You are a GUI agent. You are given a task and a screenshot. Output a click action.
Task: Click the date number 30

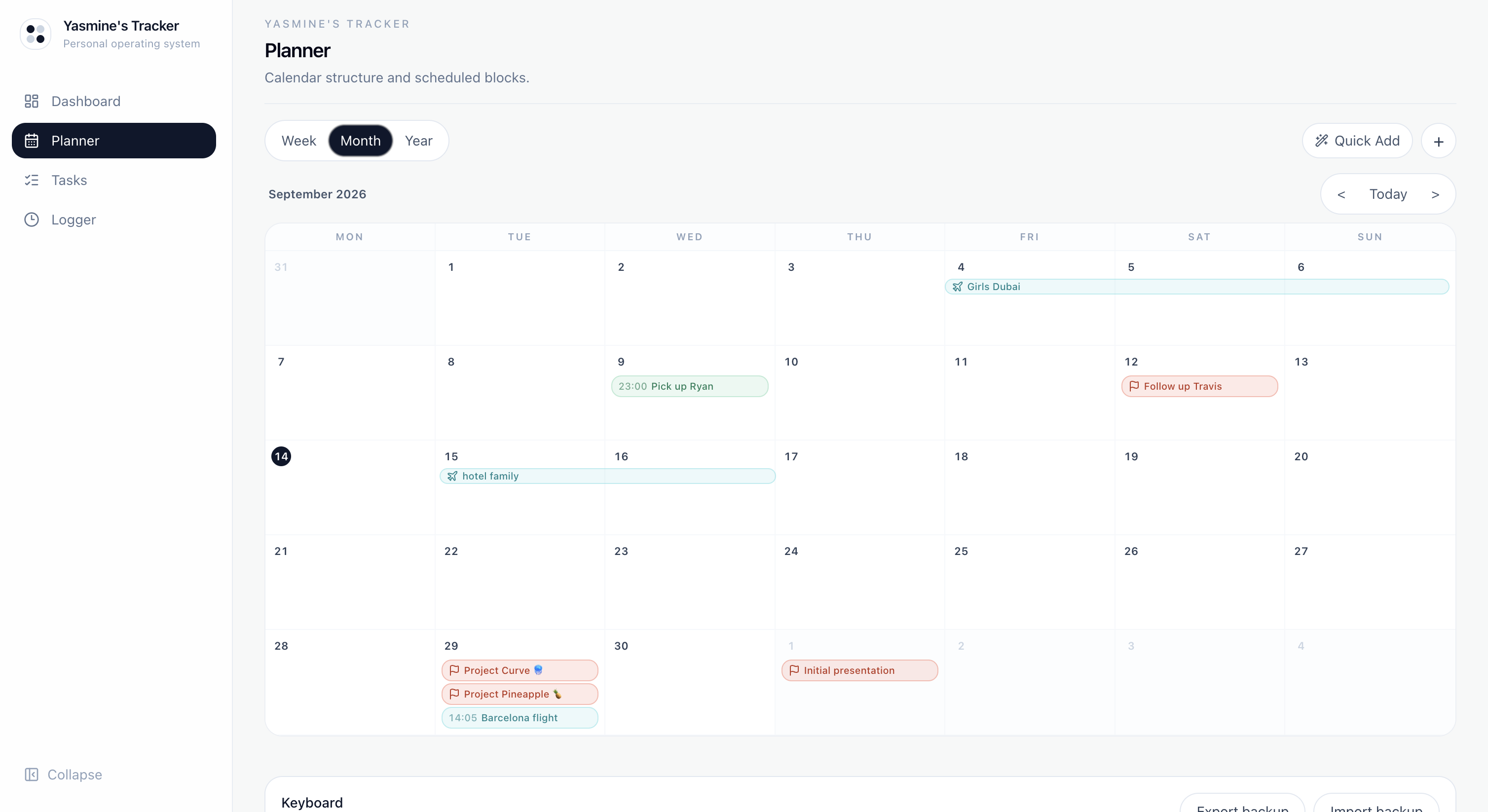click(x=621, y=646)
